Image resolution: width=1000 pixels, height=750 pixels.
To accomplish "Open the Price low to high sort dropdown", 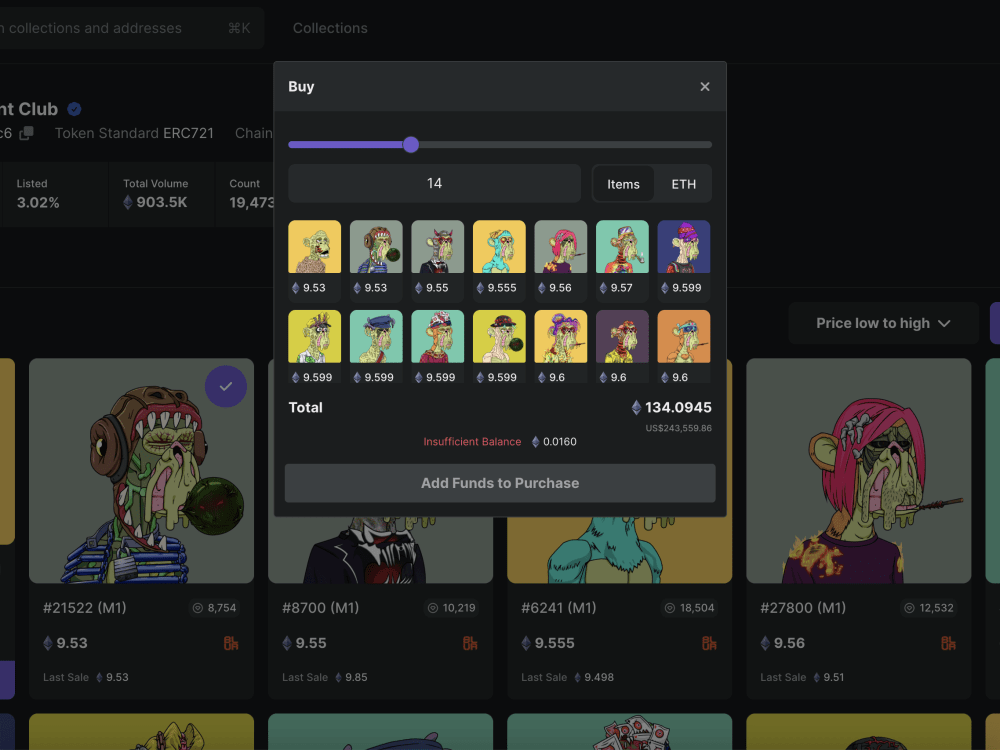I will pos(883,322).
